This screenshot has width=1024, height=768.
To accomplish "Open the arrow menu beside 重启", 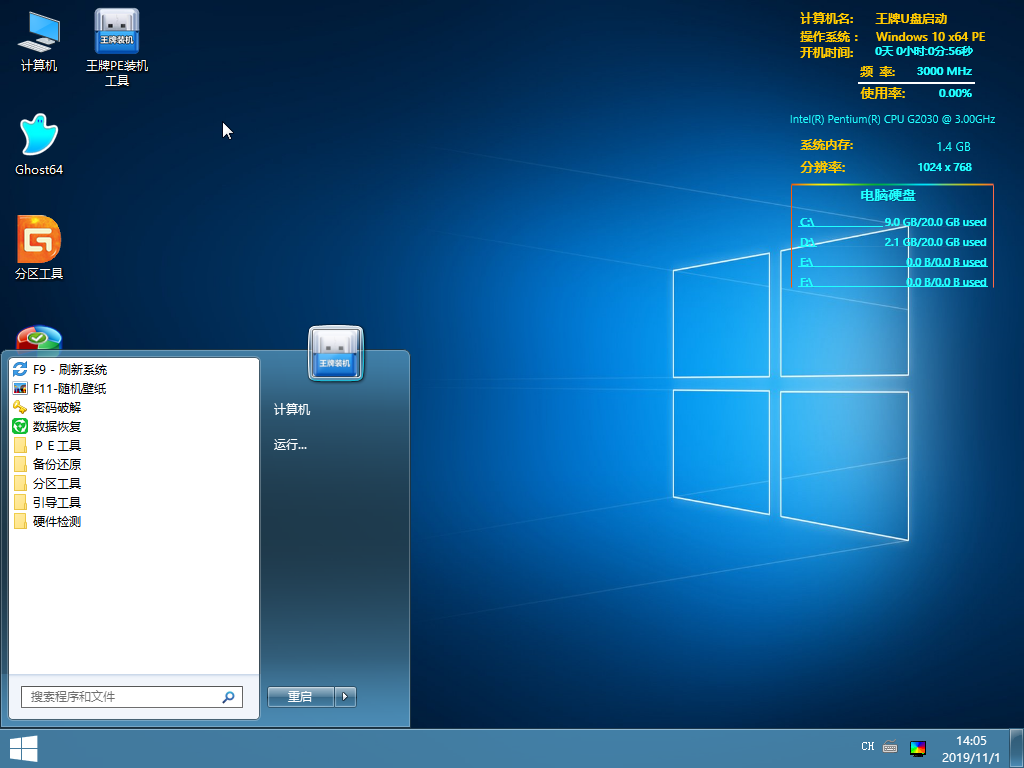I will (345, 697).
